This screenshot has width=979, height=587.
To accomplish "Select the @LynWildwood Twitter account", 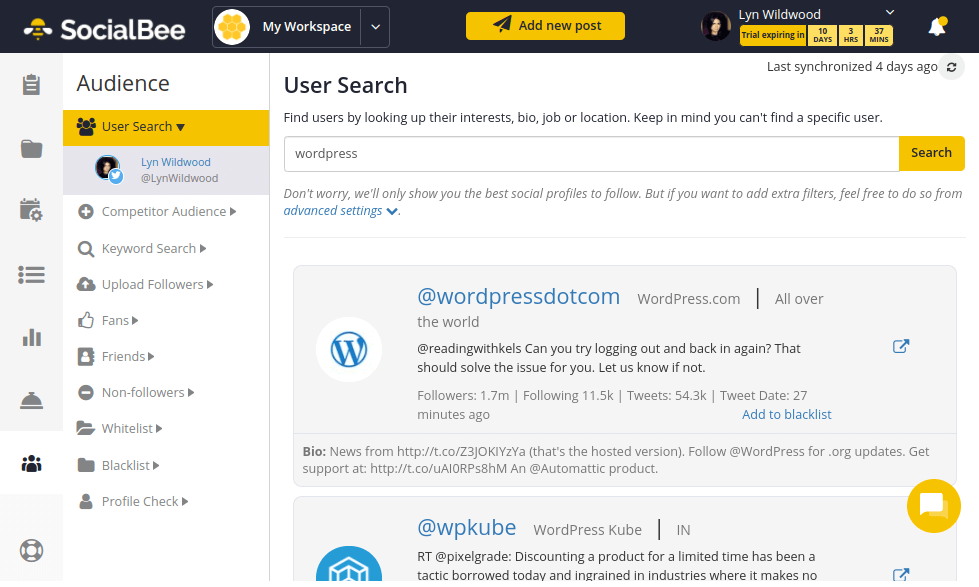I will (166, 170).
